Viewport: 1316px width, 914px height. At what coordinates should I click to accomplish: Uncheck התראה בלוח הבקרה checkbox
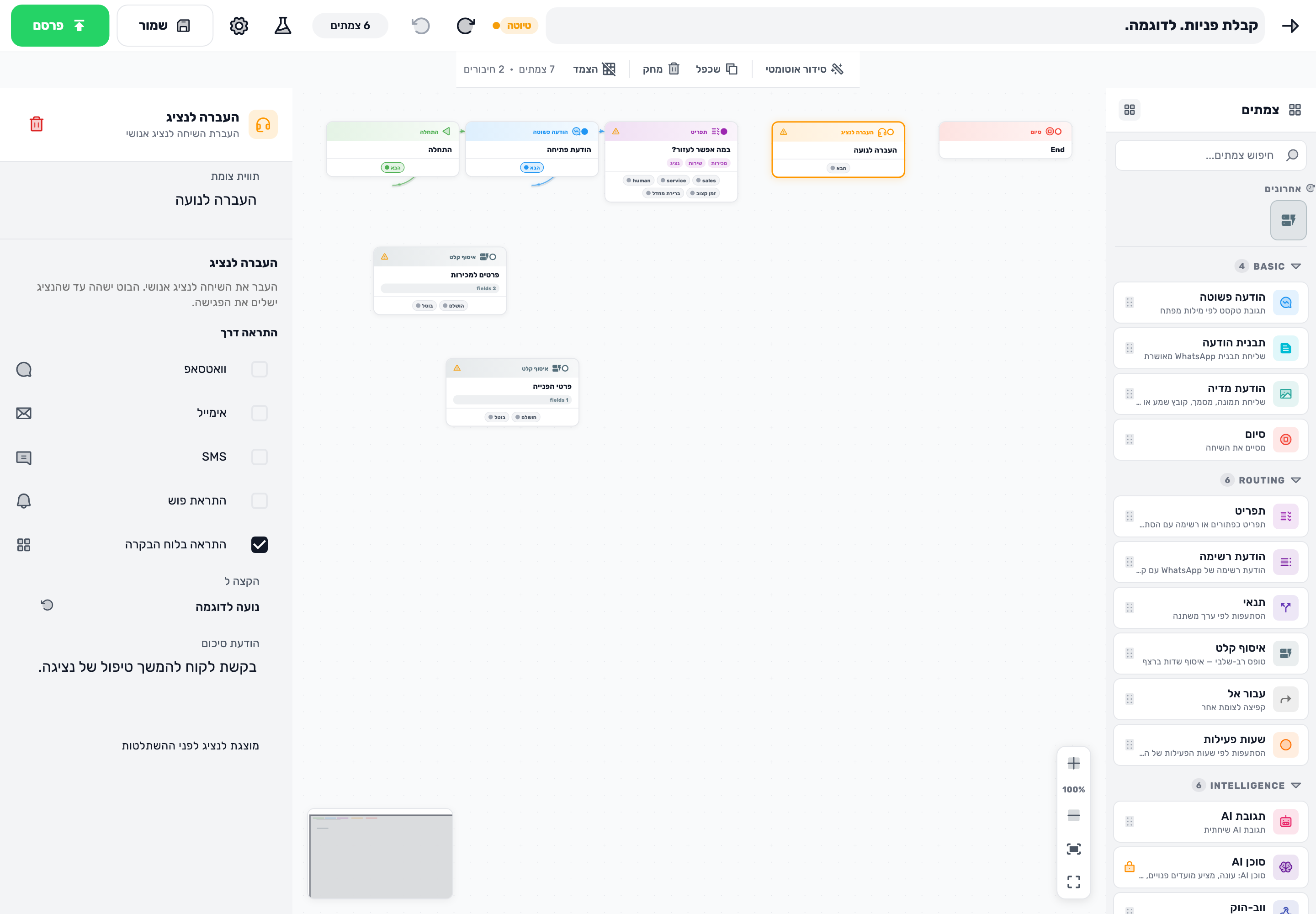260,545
